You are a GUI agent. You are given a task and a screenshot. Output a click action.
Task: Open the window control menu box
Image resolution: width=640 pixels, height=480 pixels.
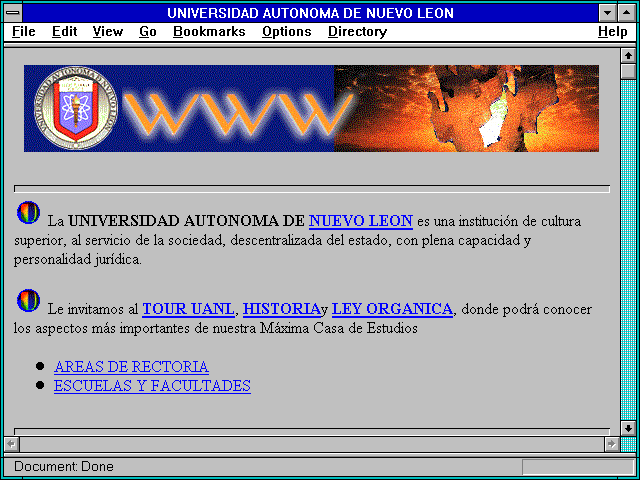pyautogui.click(x=13, y=13)
